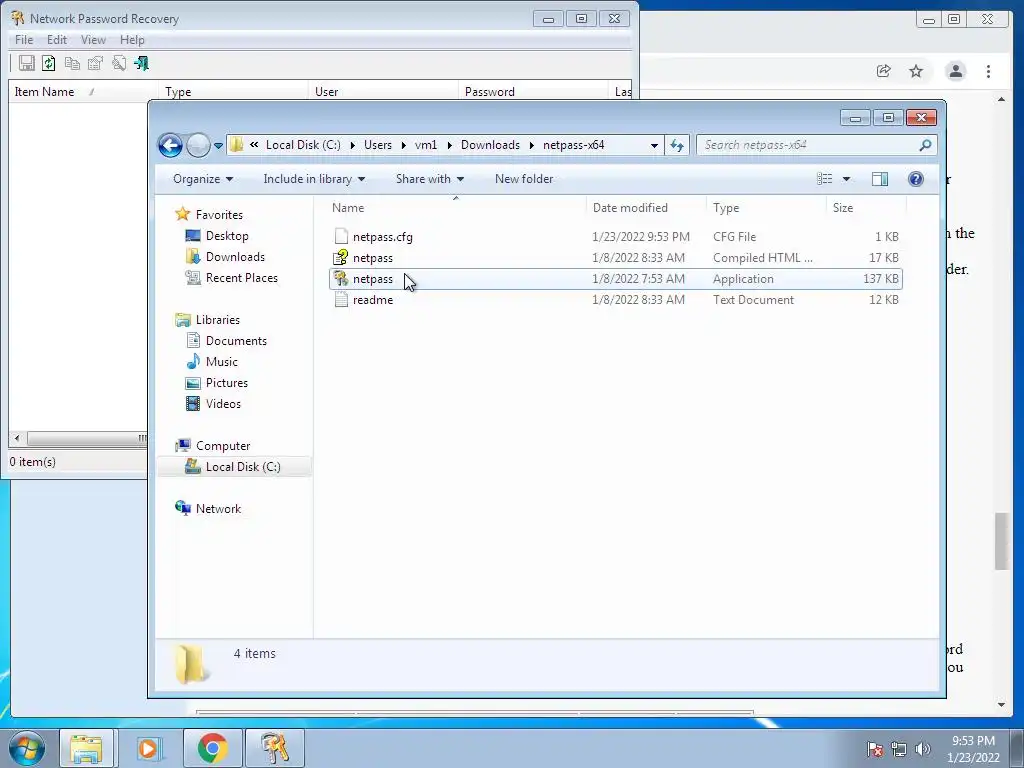
Task: Select the netpass Application file icon
Action: [340, 278]
